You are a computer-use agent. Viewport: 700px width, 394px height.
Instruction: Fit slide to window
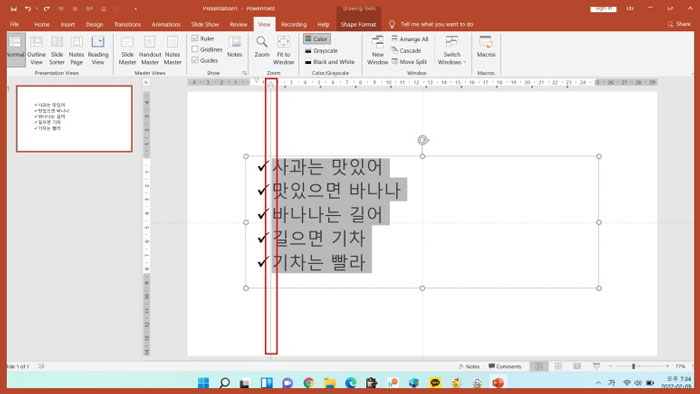click(283, 50)
